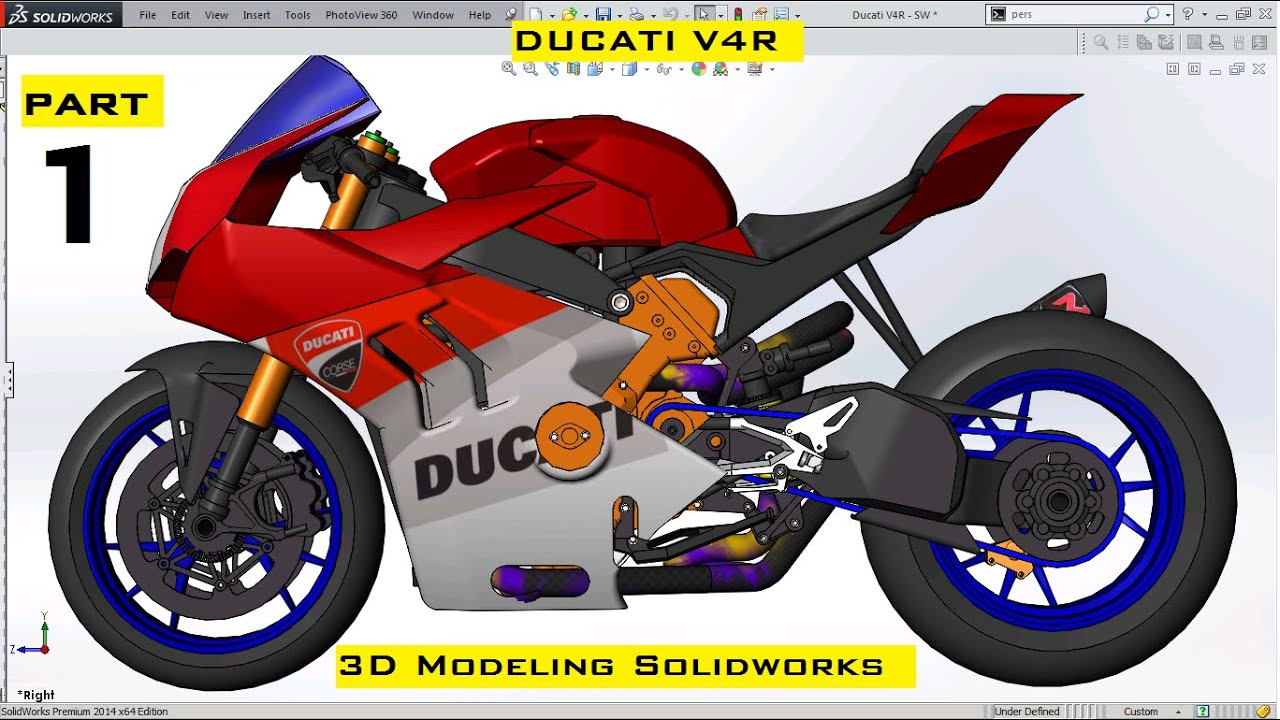The image size is (1280, 720).
Task: Click the greyed print toolbar icon
Action: 1216,42
